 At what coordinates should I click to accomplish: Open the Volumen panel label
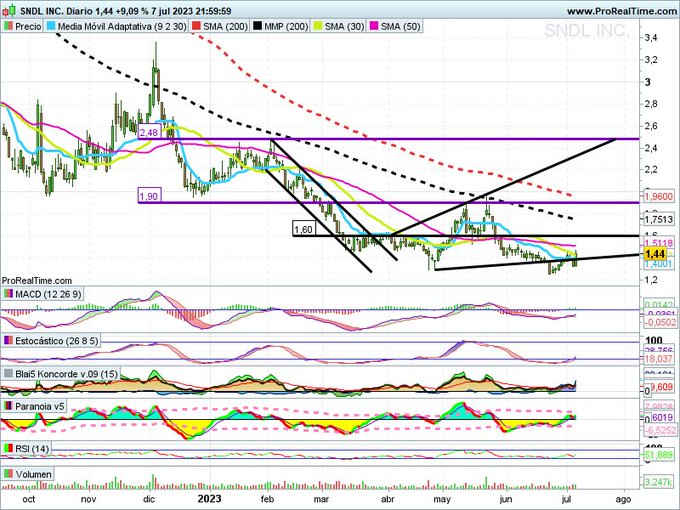point(33,474)
